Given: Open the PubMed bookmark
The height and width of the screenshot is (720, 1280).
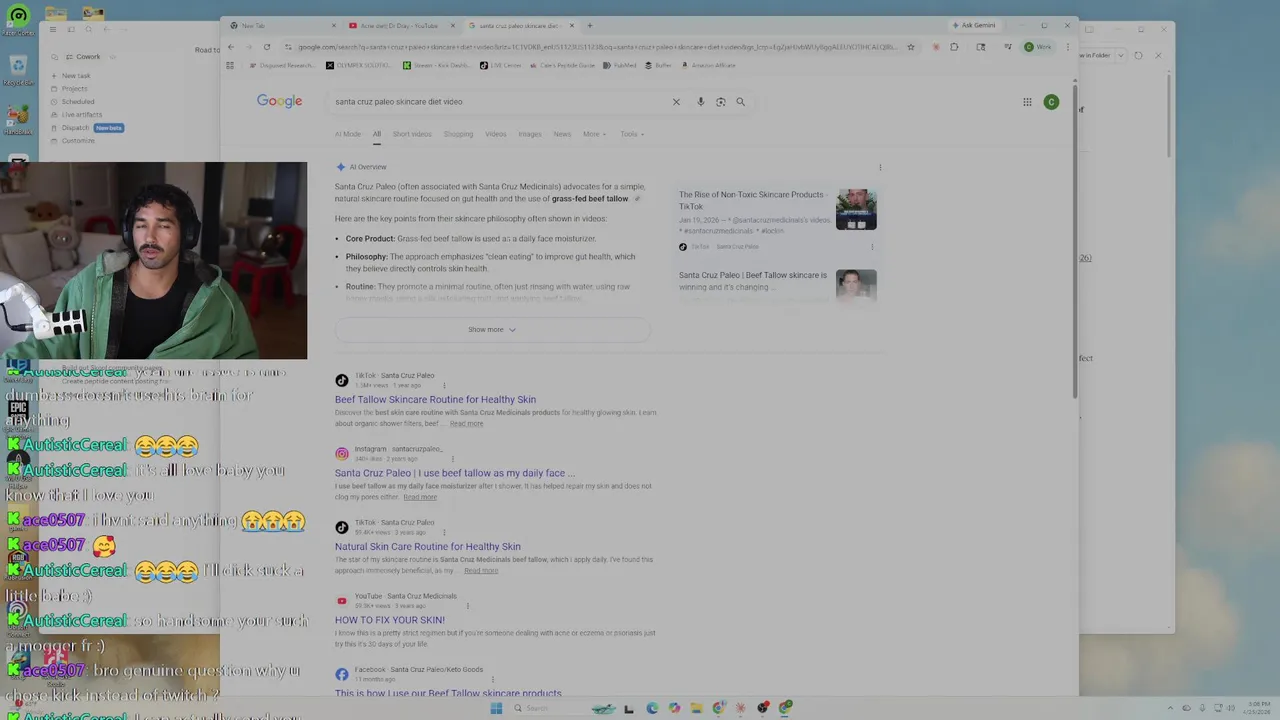Looking at the screenshot, I should pos(620,65).
